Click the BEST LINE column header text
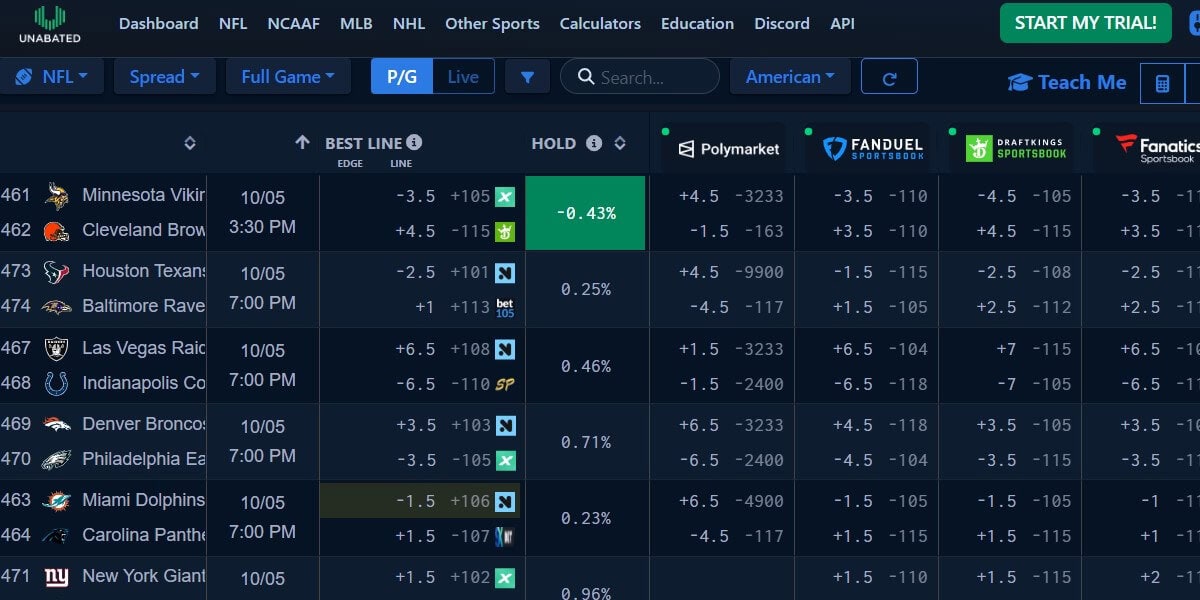This screenshot has width=1200, height=600. tap(363, 143)
